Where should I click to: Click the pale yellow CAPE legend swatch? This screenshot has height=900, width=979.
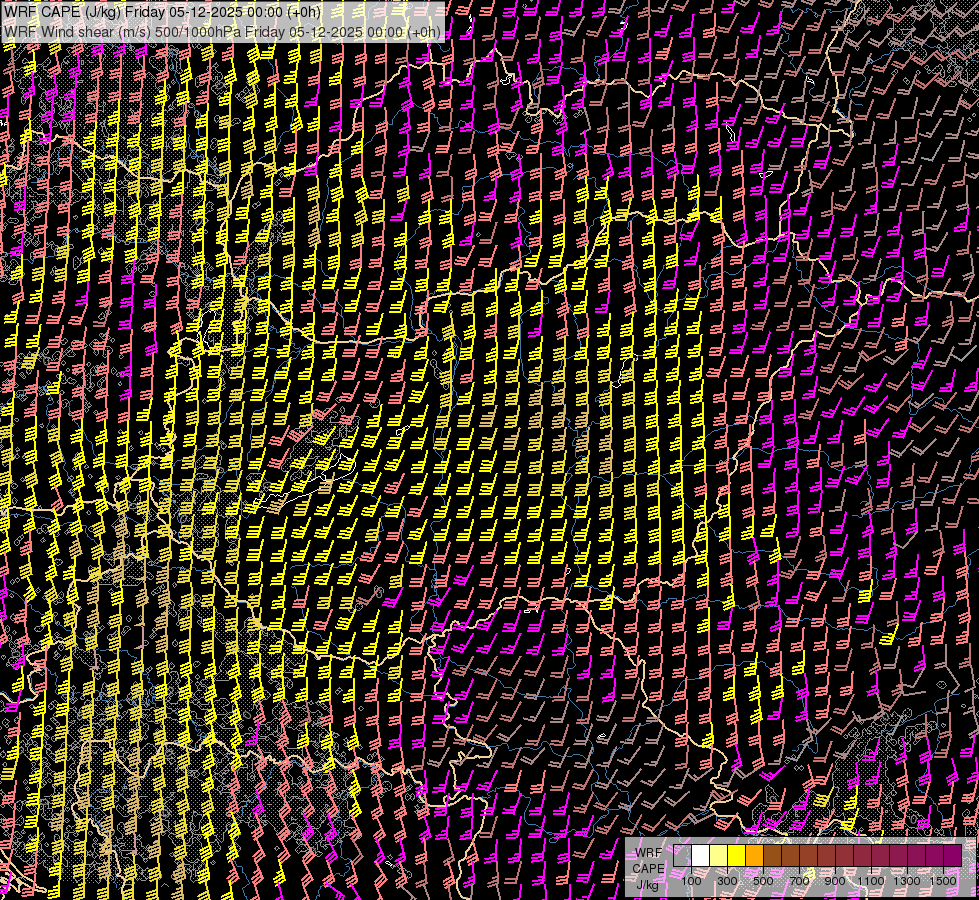(719, 855)
